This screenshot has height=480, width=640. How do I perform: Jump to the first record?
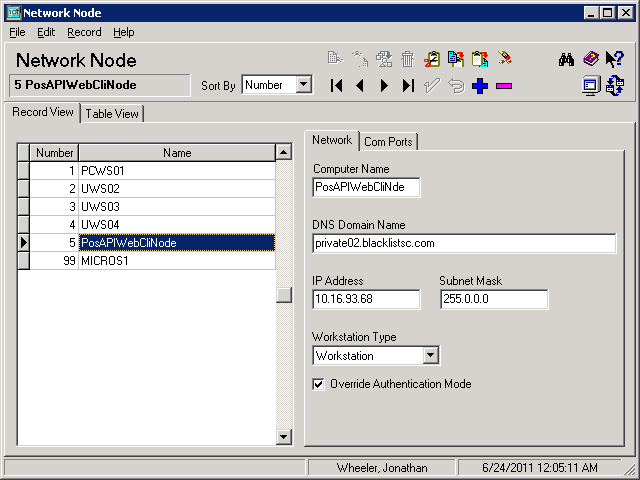pyautogui.click(x=336, y=86)
